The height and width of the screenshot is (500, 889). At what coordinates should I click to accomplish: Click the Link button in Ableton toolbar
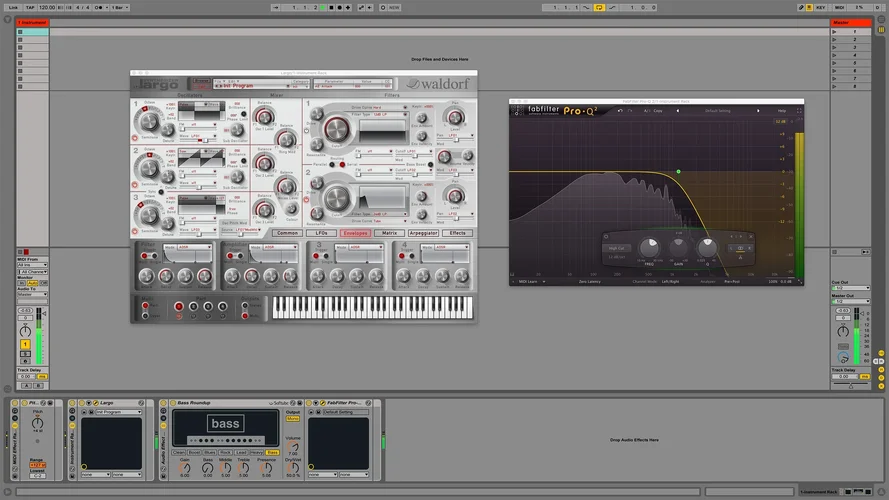[12, 7]
